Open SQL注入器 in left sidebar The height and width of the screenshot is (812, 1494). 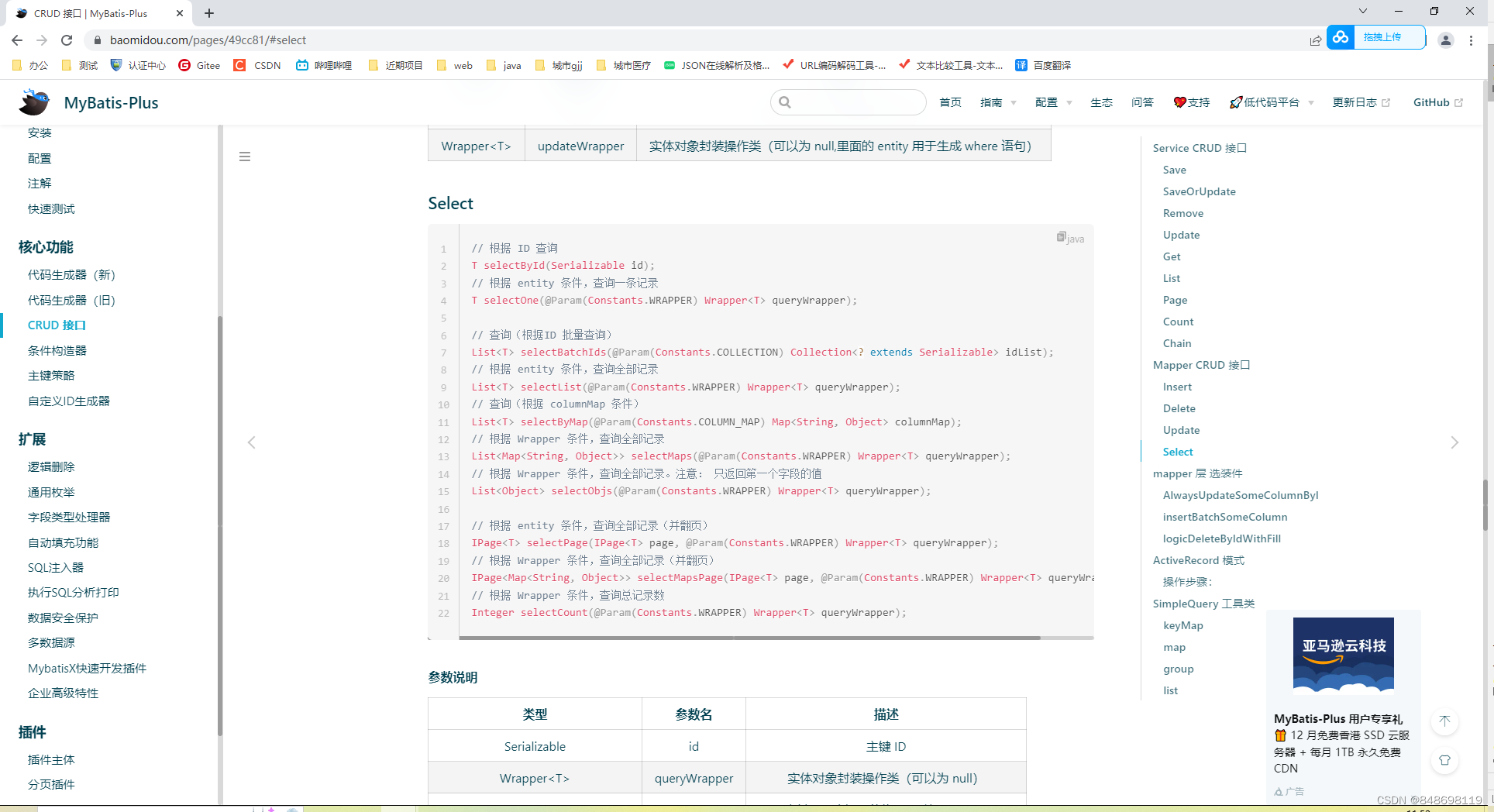[x=56, y=567]
